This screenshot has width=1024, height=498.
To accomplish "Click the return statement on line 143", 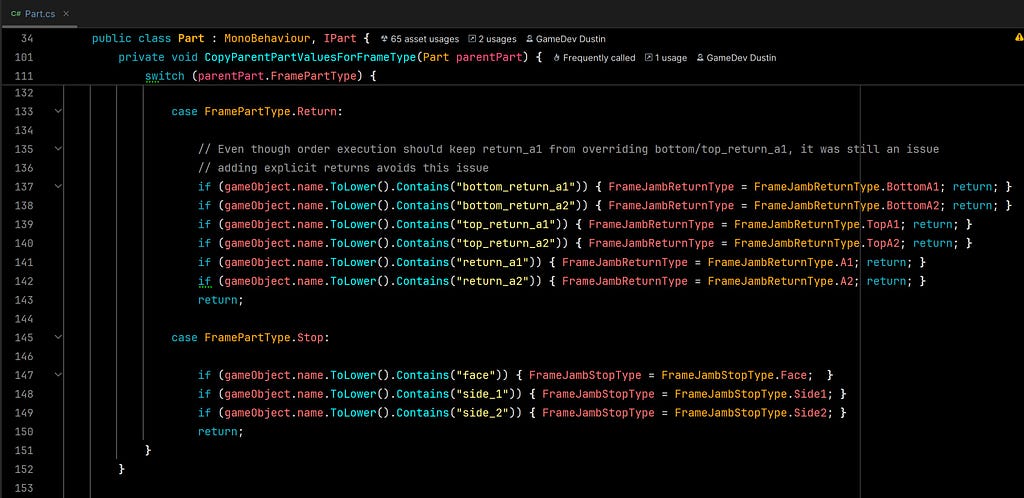I will [221, 300].
